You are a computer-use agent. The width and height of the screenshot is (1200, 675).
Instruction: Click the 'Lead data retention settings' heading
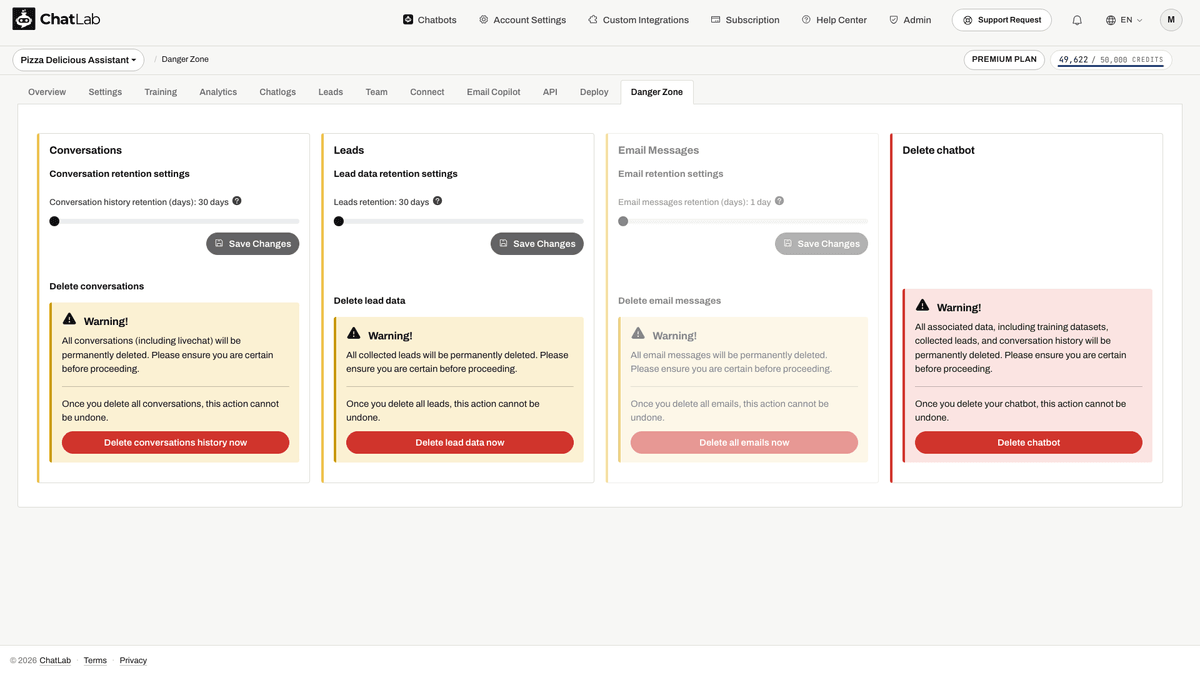(x=396, y=174)
